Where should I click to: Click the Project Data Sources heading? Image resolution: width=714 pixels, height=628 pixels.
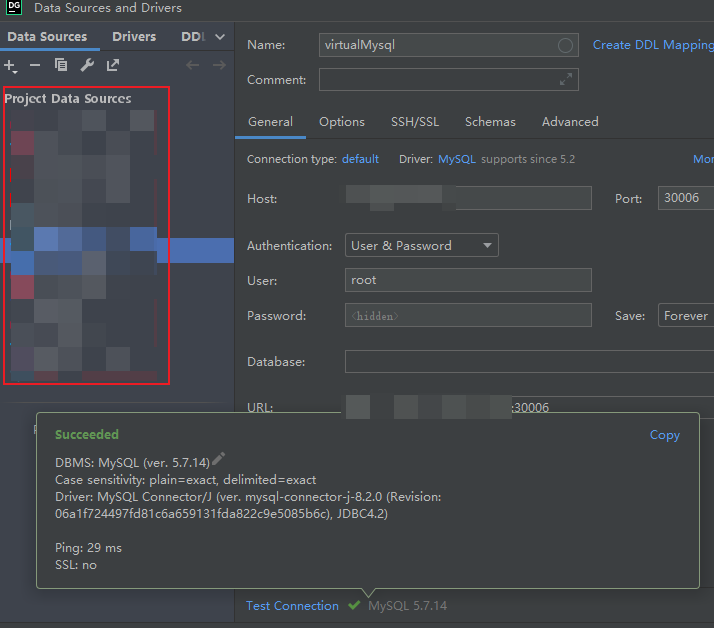click(x=68, y=99)
